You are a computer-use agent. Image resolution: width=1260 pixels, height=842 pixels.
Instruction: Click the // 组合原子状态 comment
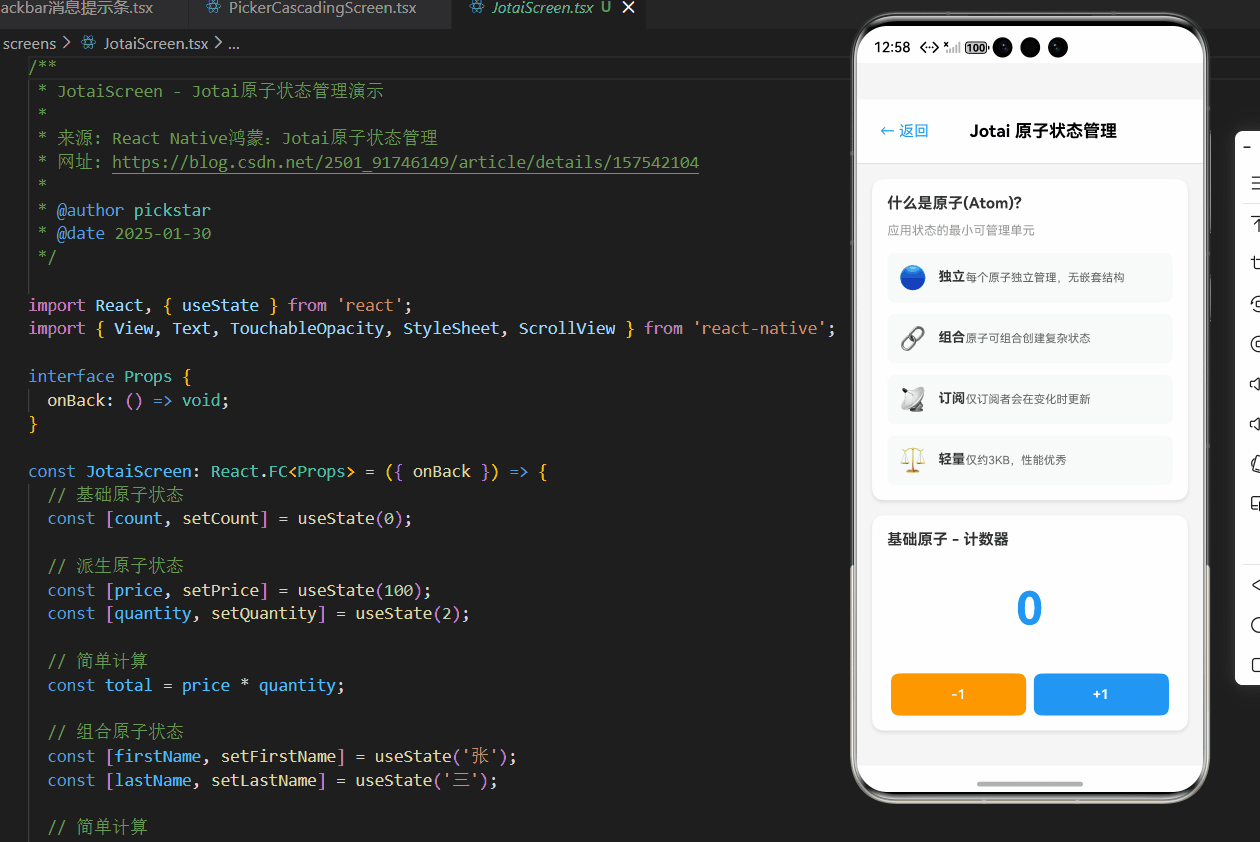115,732
